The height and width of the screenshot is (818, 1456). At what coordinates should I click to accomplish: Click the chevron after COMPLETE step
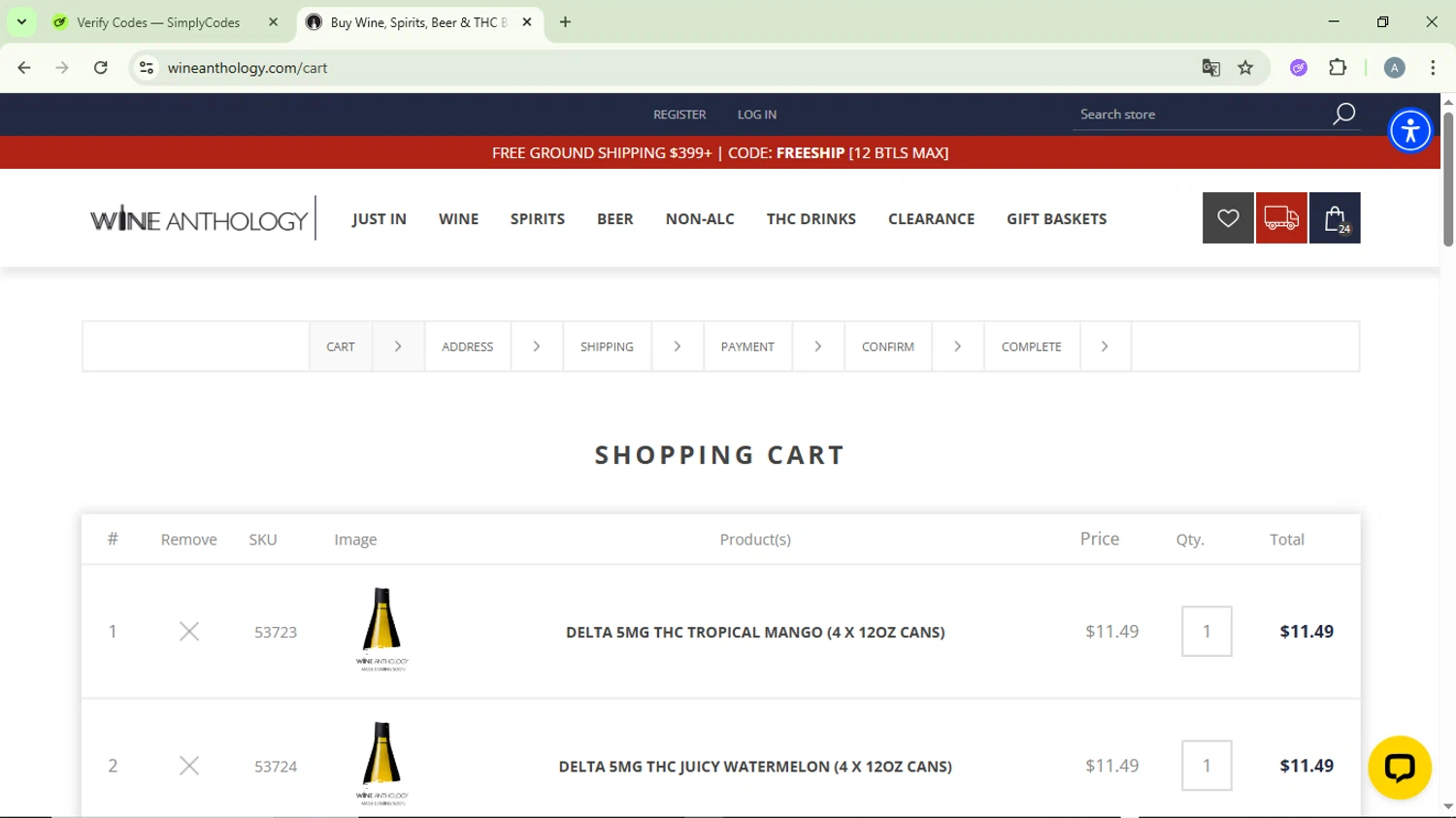click(1105, 346)
